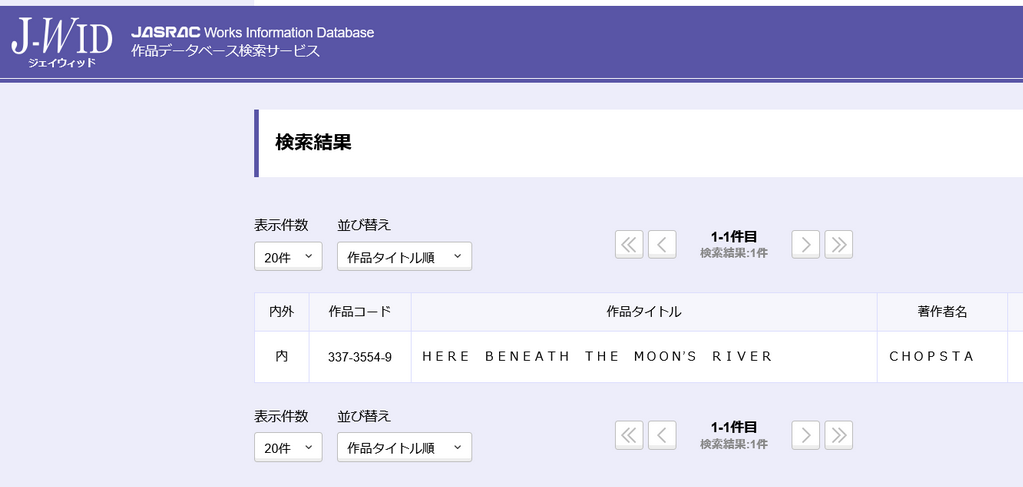Open the top 表示件数 20件 dropdown
The height and width of the screenshot is (487, 1023).
(288, 257)
